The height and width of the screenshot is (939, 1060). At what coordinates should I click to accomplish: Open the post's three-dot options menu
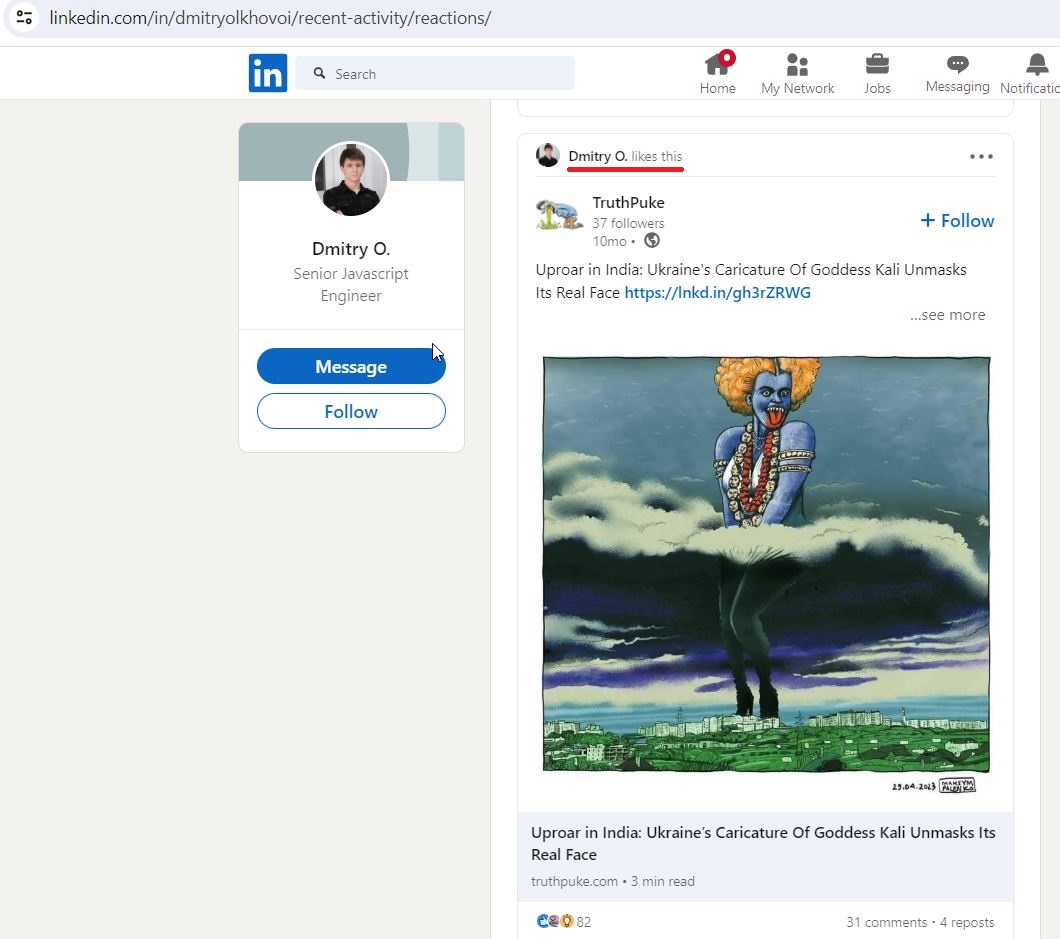tap(981, 156)
